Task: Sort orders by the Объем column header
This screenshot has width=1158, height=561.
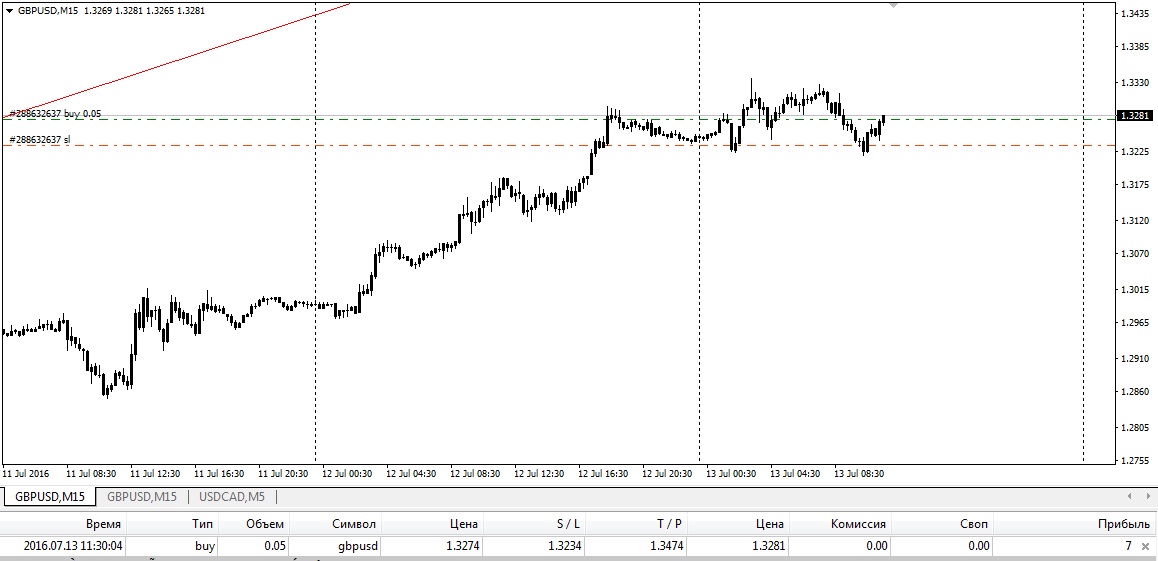Action: click(x=254, y=524)
